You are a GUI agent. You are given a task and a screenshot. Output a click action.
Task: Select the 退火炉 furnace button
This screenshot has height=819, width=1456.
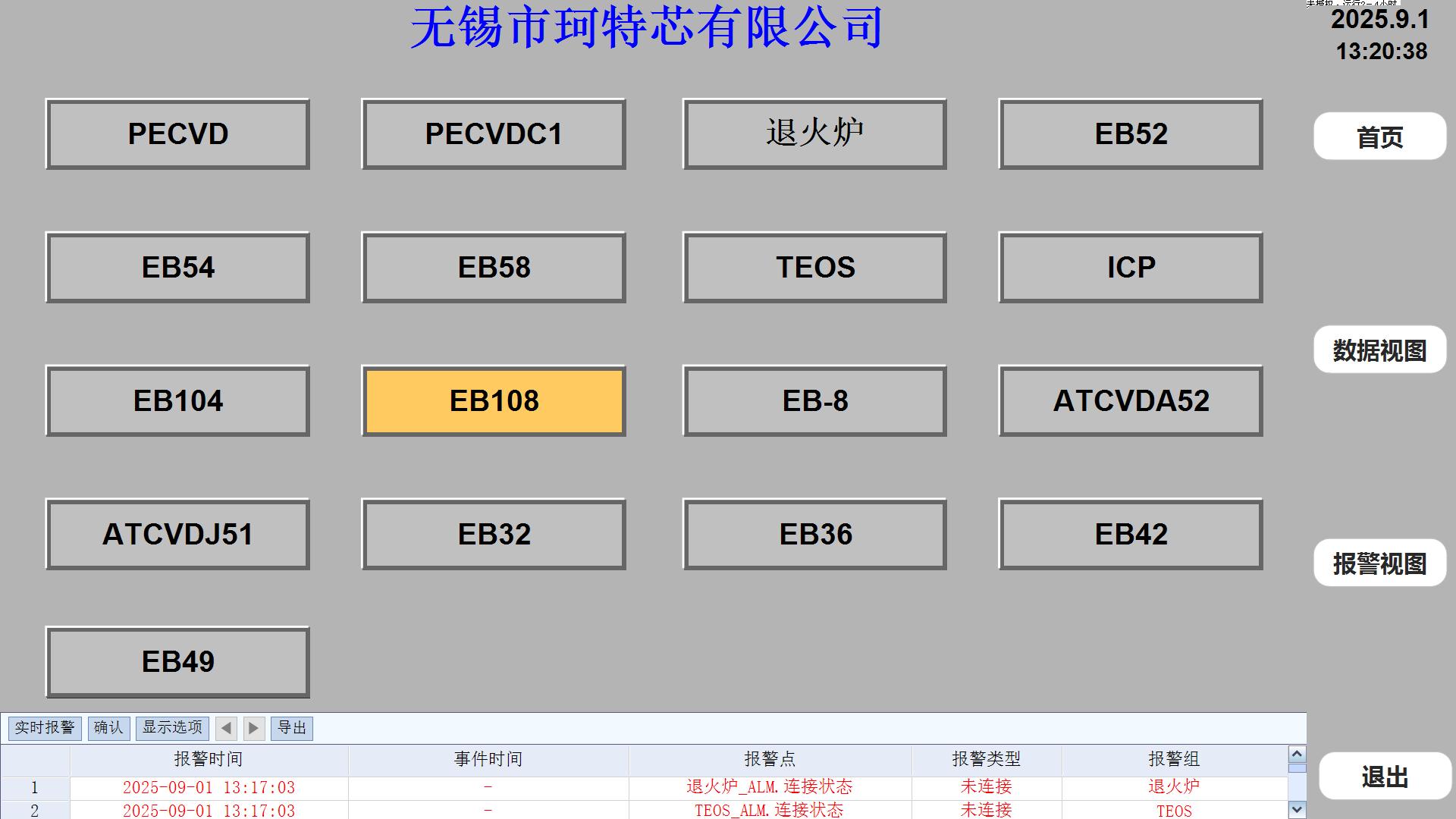tap(814, 134)
